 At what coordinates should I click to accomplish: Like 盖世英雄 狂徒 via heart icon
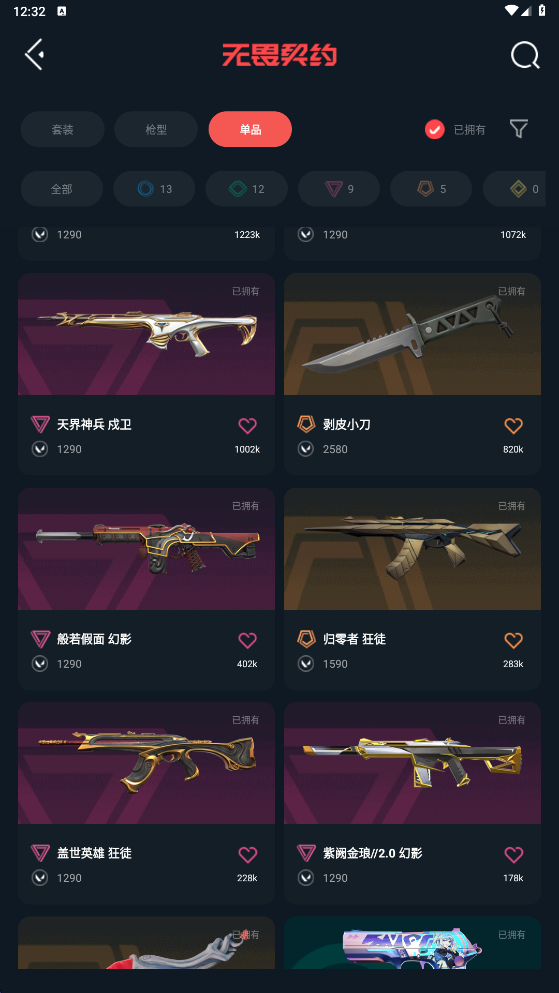(x=248, y=854)
